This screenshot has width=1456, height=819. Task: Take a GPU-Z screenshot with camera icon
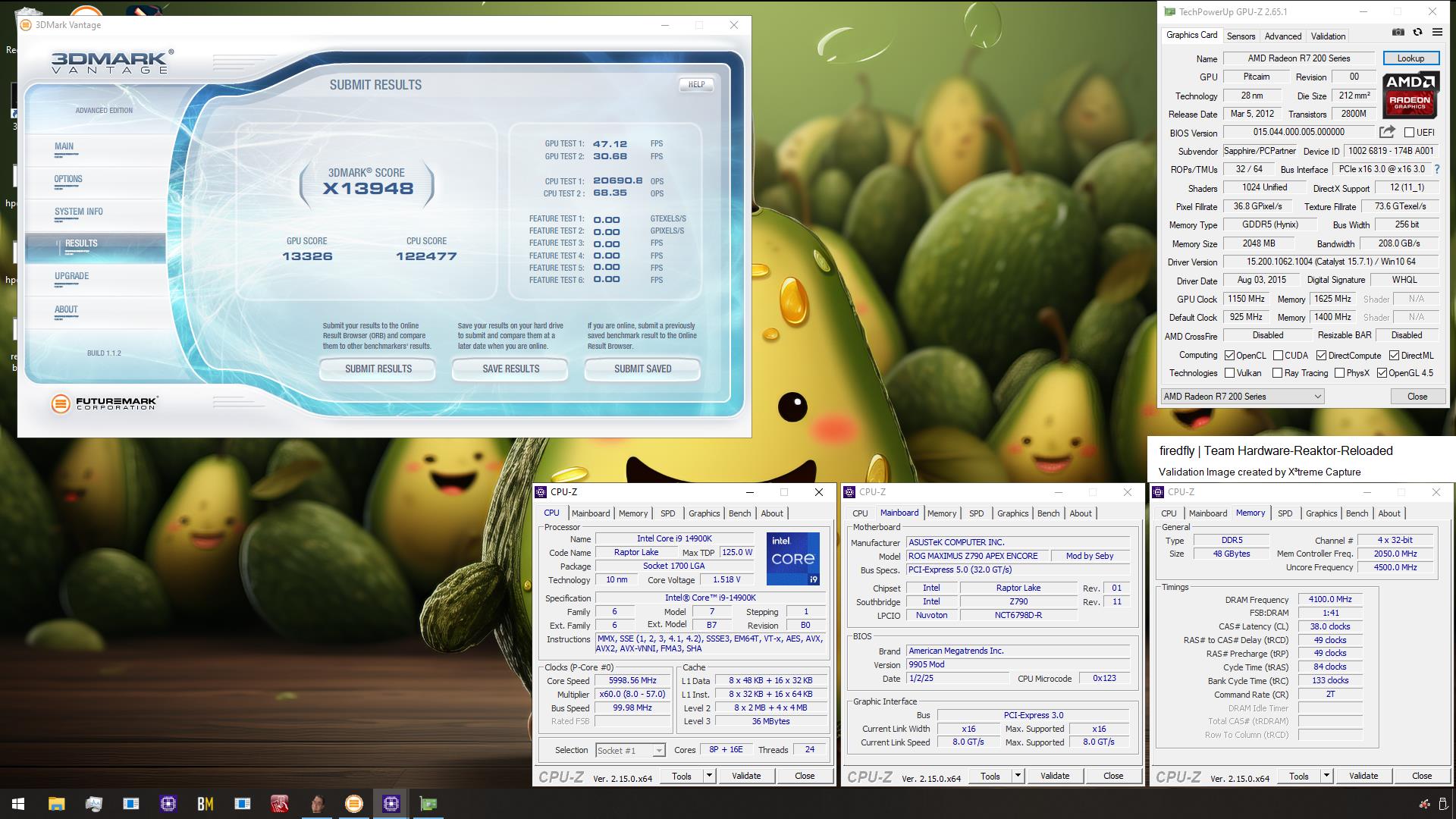(1398, 33)
